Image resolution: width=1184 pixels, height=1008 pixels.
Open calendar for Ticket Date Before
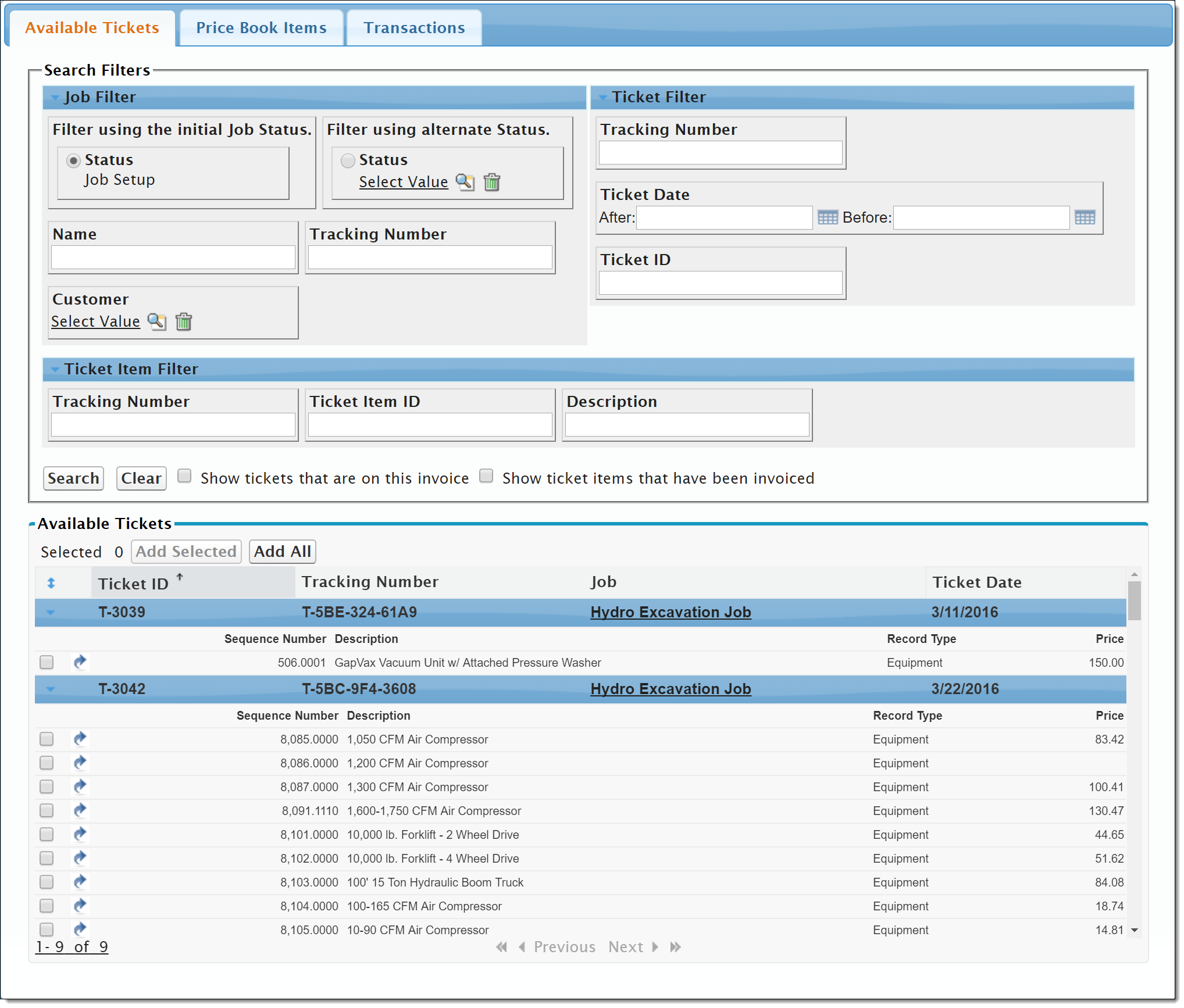coord(1085,218)
